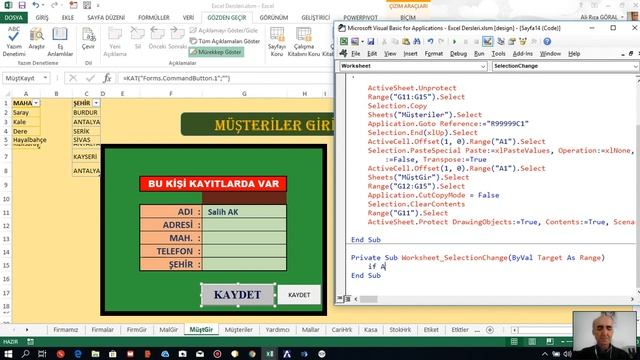Toggle Design Mode icon in VBA toolbar
This screenshot has height=360, width=640.
coord(487,41)
